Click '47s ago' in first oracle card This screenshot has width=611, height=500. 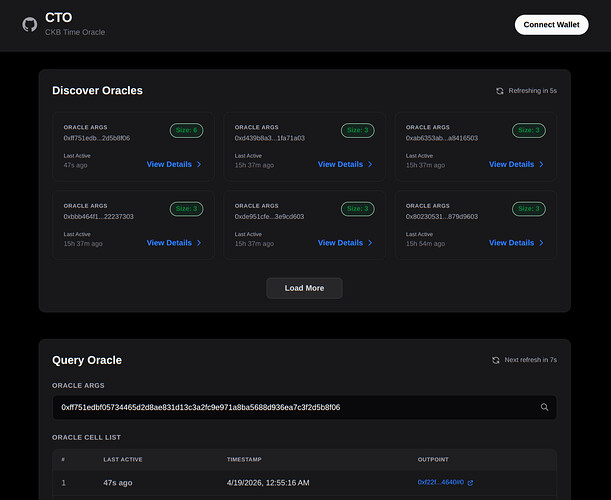pos(75,165)
